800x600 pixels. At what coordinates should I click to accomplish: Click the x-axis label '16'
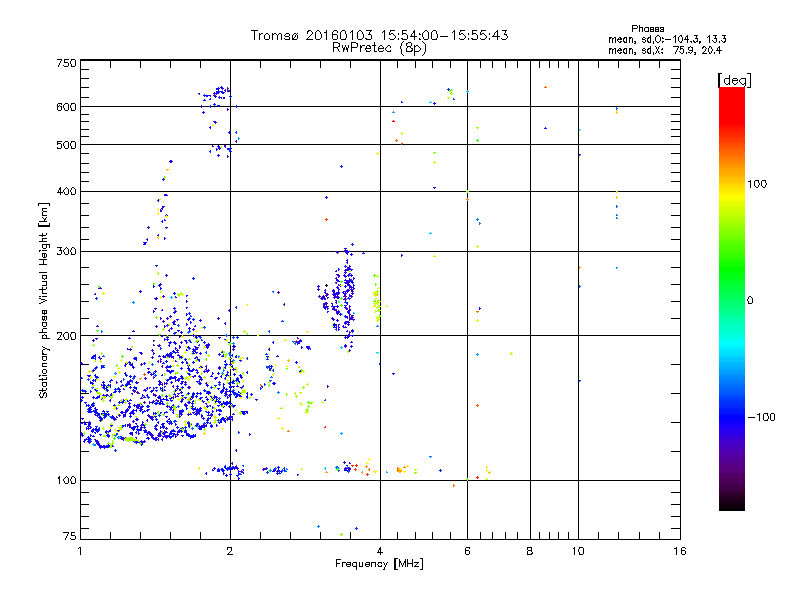(680, 551)
